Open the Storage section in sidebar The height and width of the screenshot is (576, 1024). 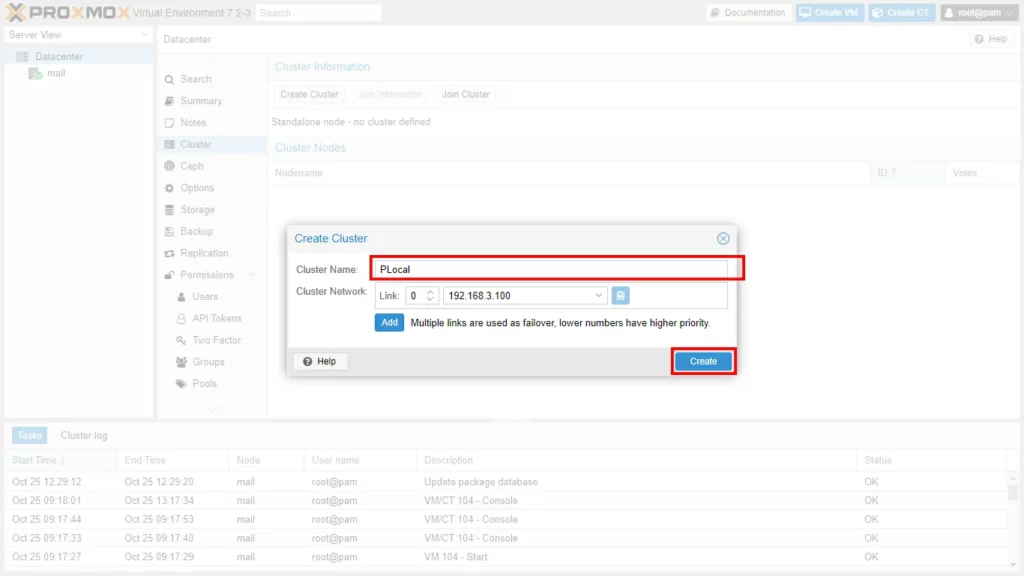[x=197, y=210]
